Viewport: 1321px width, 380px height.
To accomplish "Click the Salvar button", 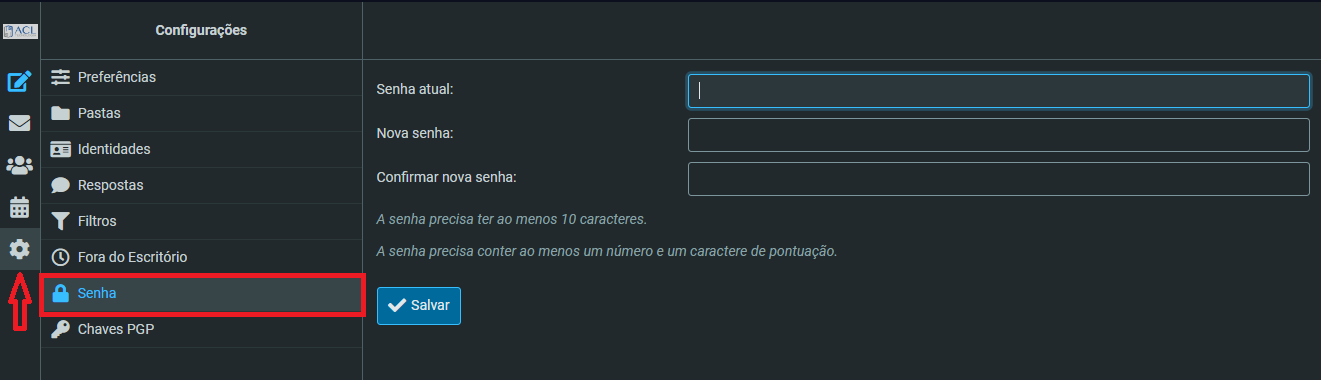I will pos(419,305).
